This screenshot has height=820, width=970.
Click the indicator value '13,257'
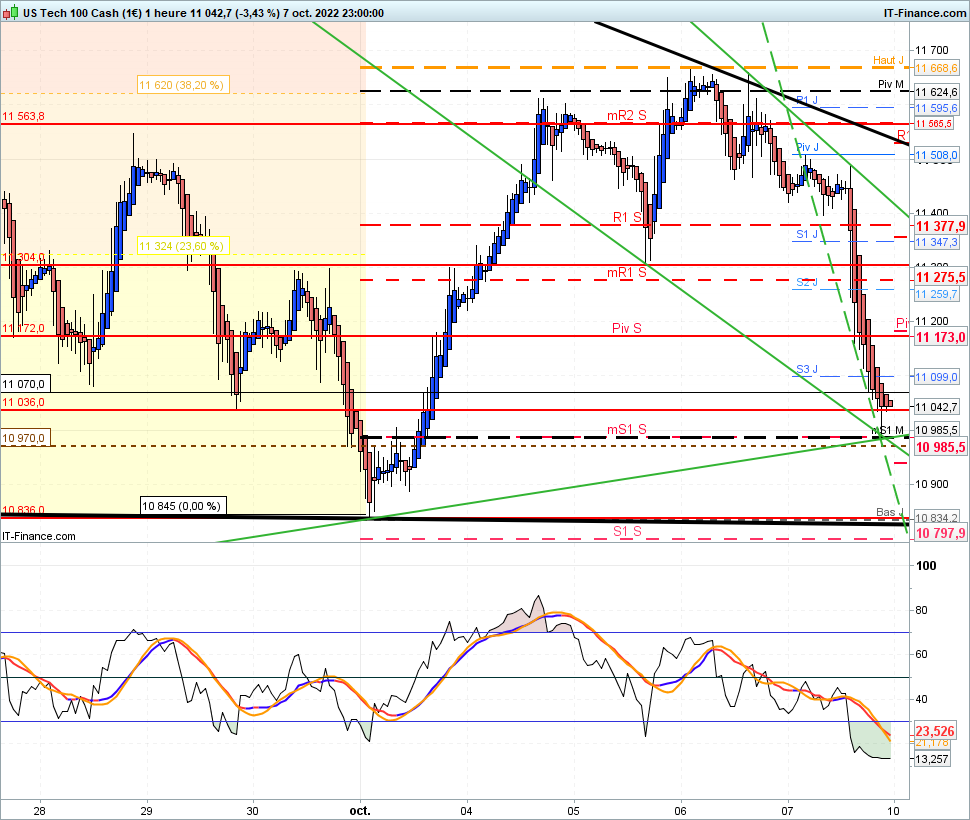[x=932, y=759]
